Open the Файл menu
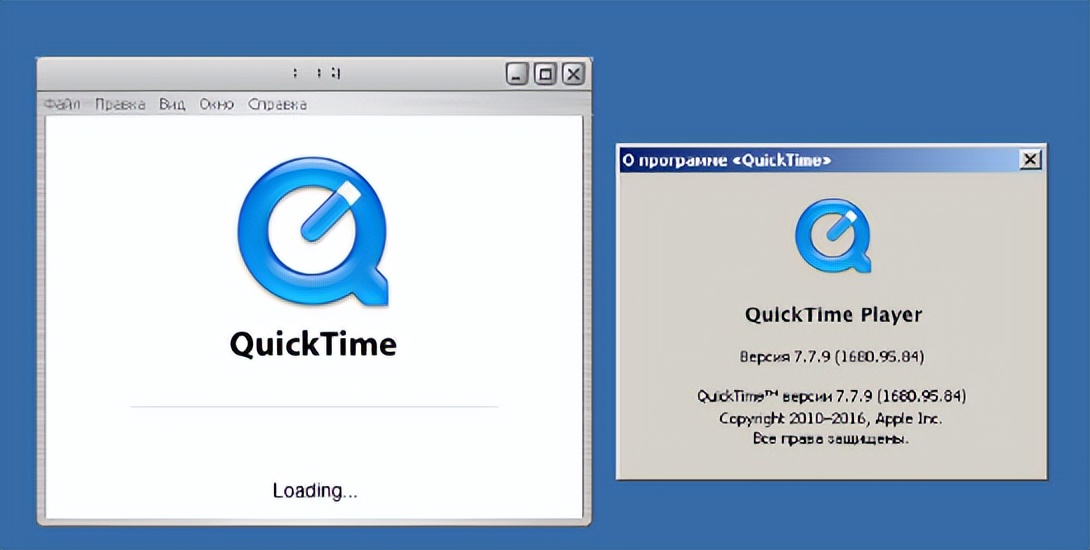The image size is (1090, 550). (62, 104)
